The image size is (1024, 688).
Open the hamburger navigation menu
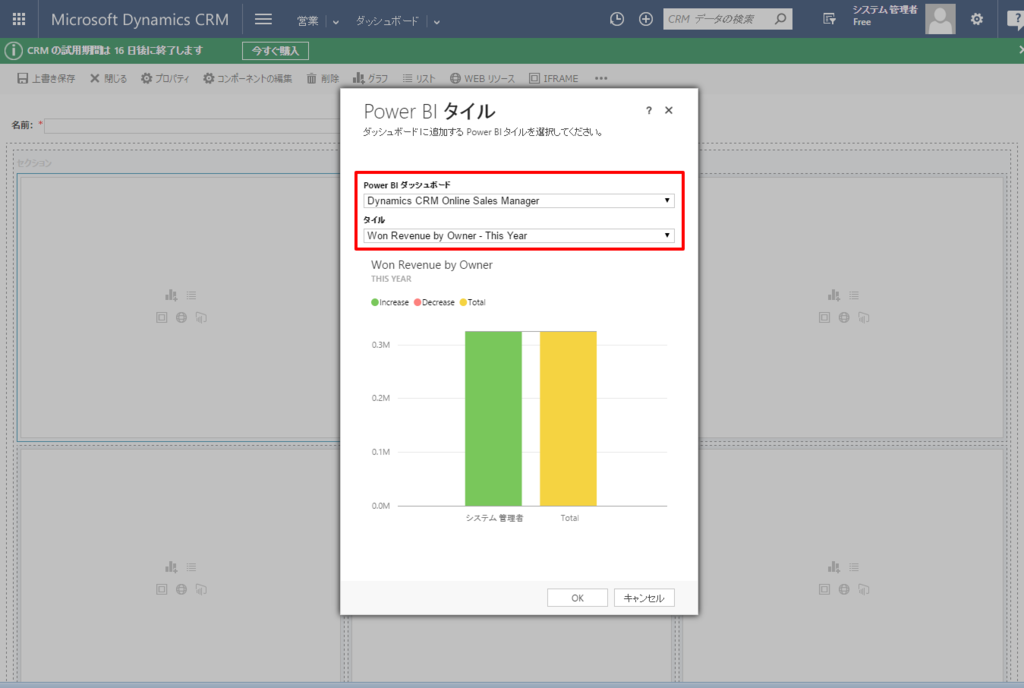[x=263, y=20]
